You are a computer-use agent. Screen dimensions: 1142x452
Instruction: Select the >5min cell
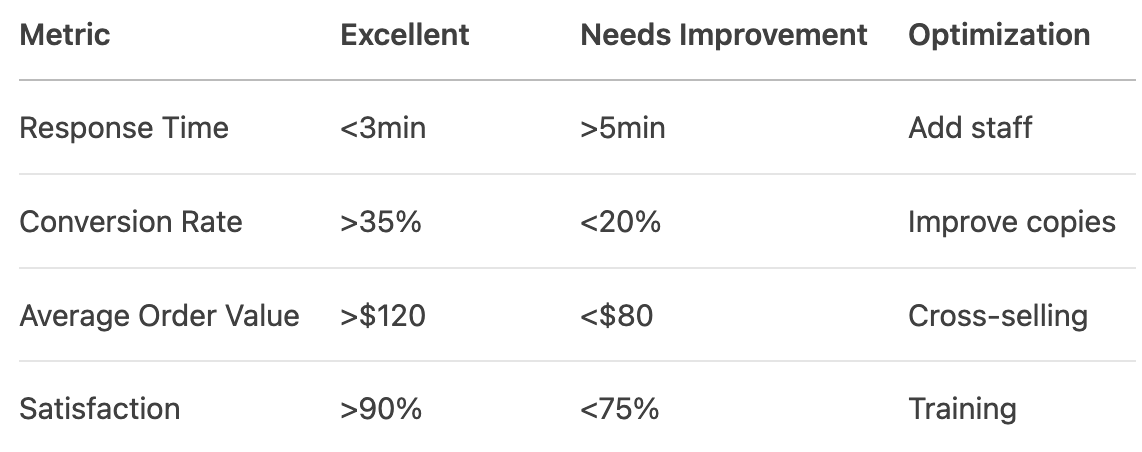click(622, 128)
